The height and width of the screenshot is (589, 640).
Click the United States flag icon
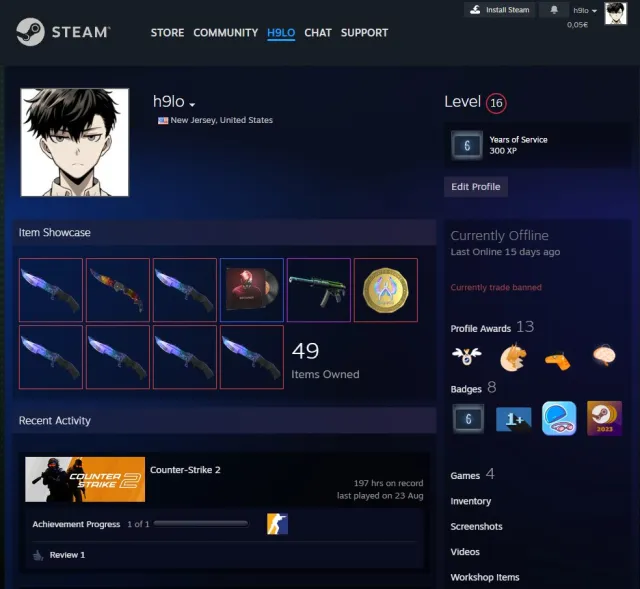[x=163, y=120]
